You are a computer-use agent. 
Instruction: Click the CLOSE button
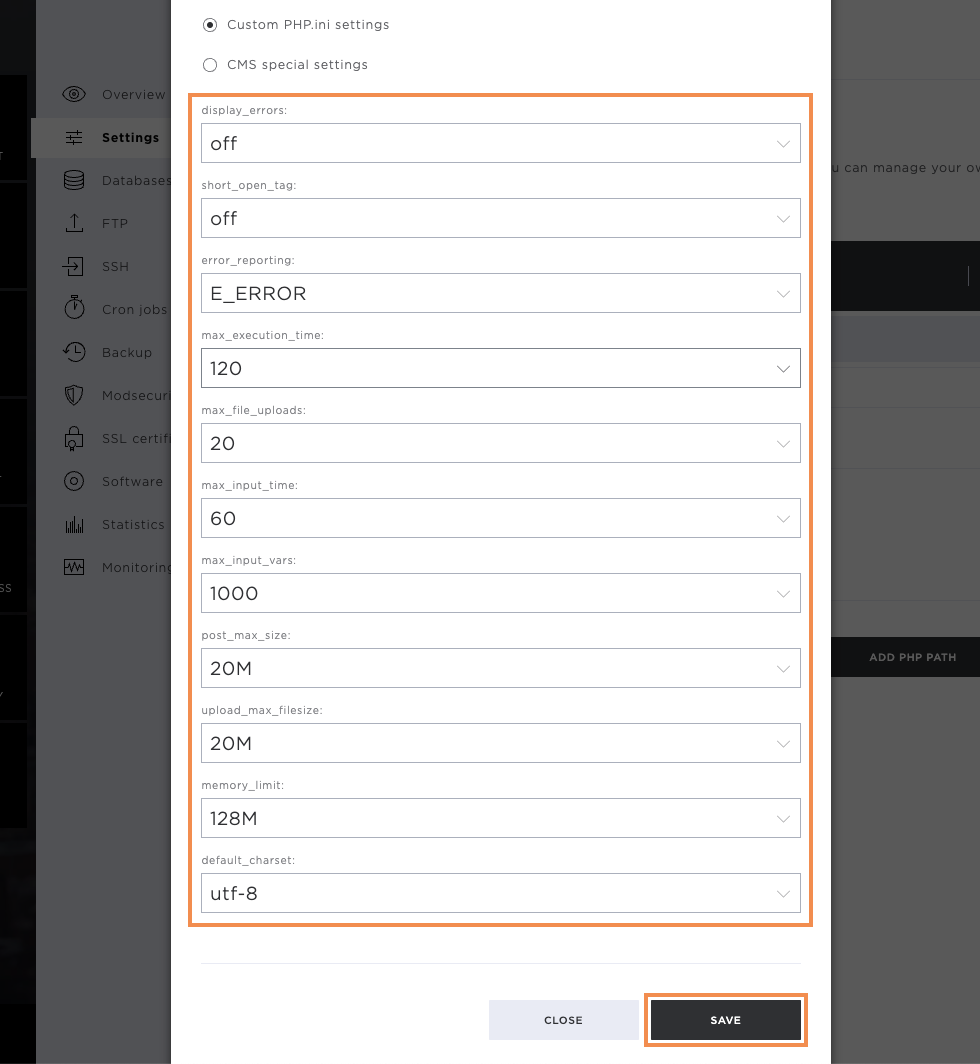(563, 1020)
